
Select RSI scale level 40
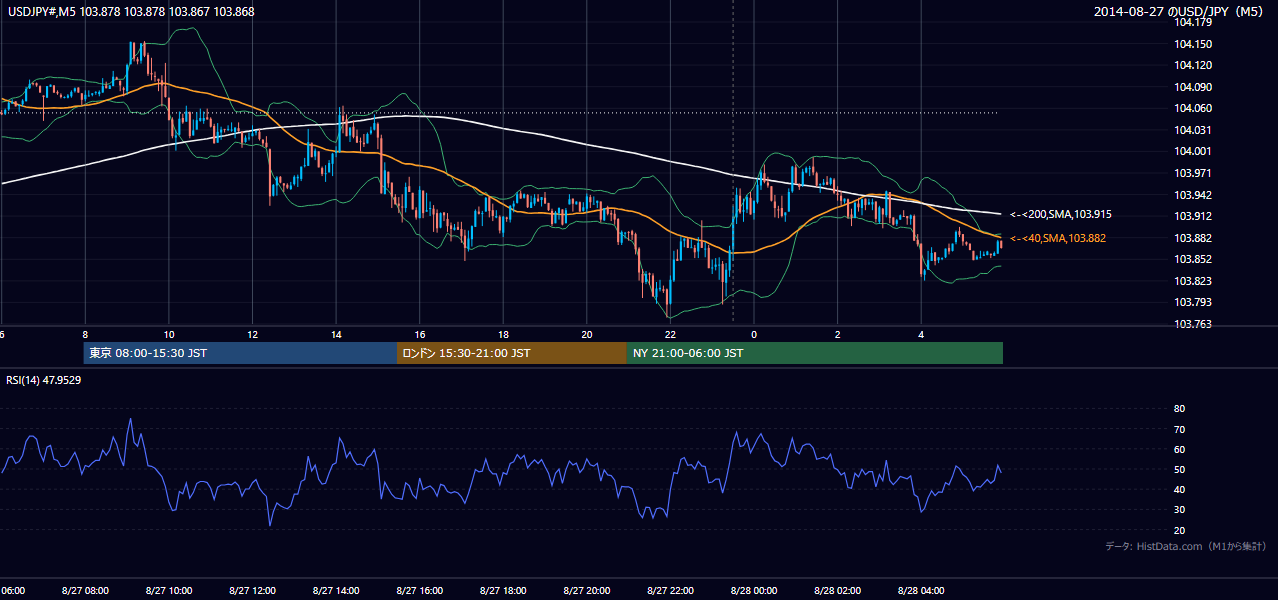[x=1179, y=489]
